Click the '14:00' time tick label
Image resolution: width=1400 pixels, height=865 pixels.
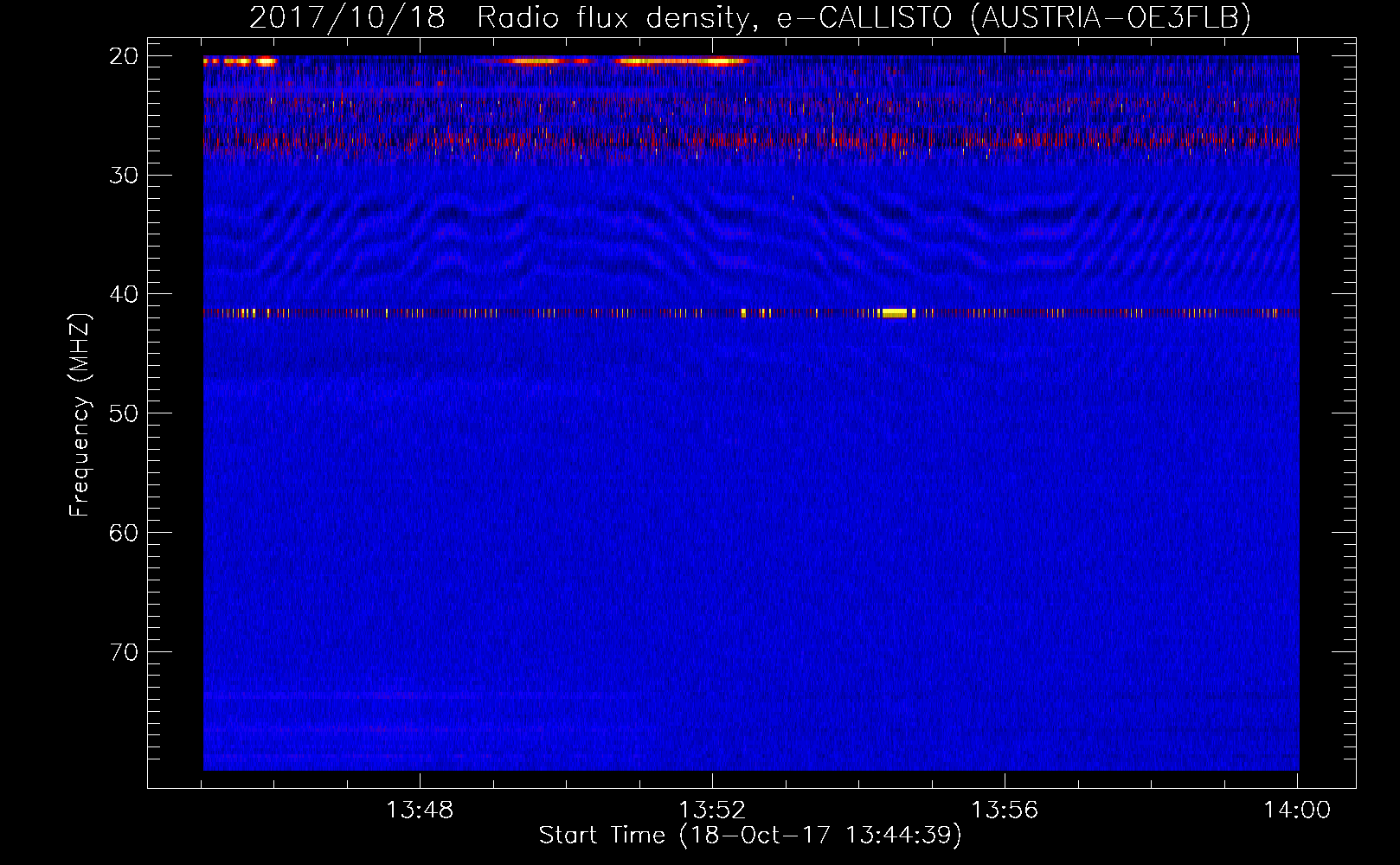(x=1297, y=810)
